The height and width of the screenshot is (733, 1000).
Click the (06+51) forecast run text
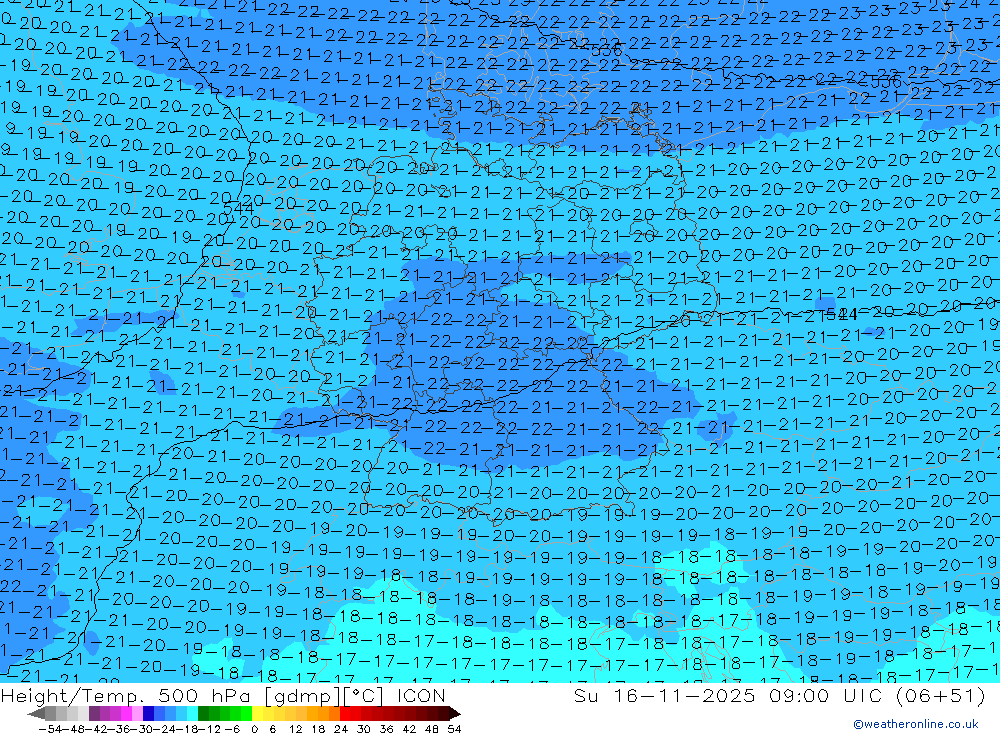(x=941, y=695)
